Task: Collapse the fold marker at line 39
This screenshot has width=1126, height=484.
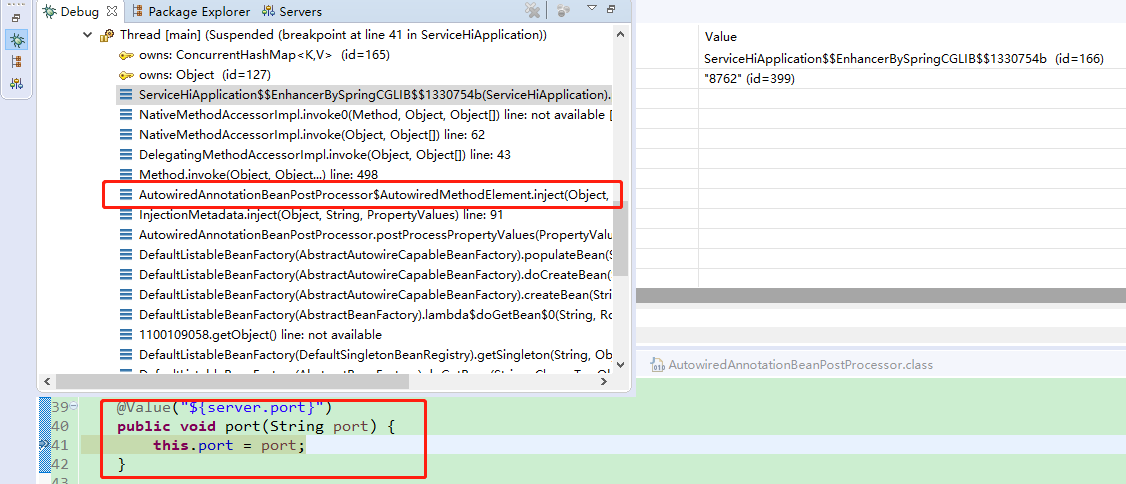Action: [x=75, y=407]
